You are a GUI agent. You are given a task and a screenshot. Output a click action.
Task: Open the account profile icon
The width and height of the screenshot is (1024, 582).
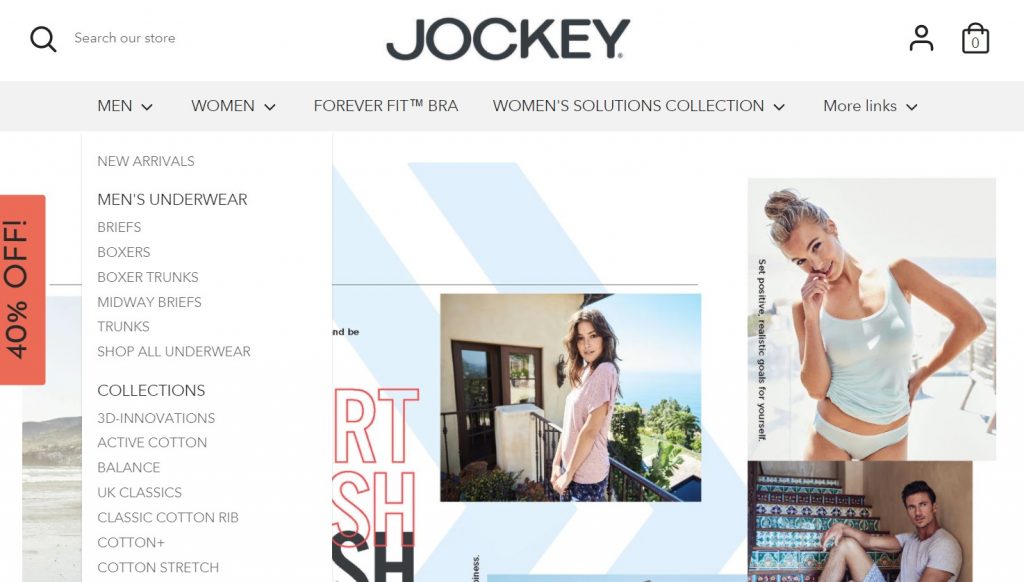(921, 38)
